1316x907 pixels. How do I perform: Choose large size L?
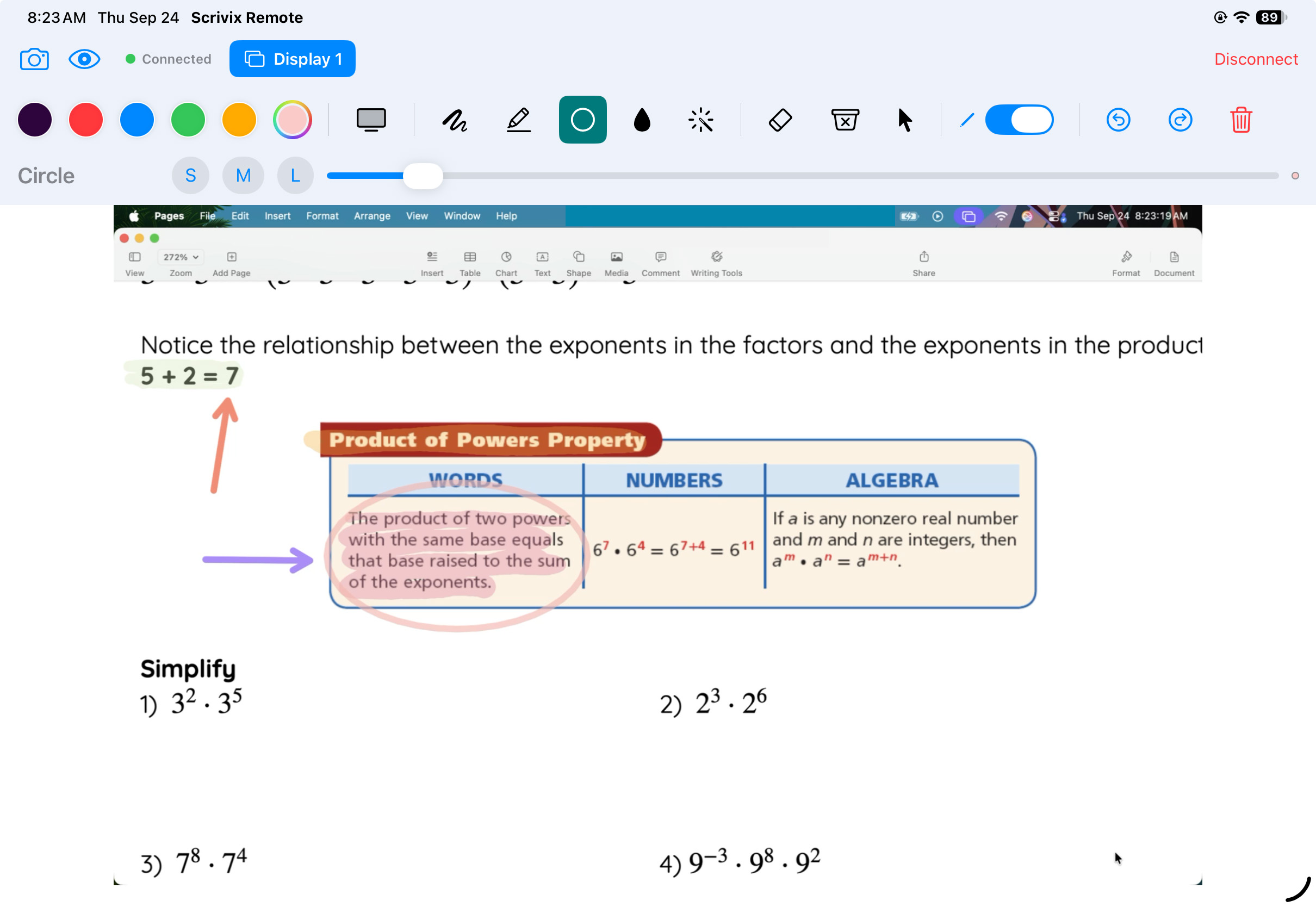click(x=295, y=176)
